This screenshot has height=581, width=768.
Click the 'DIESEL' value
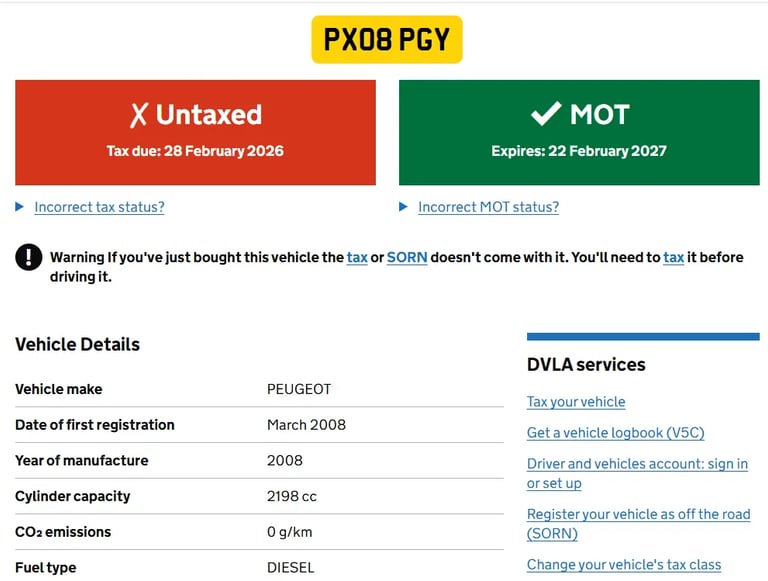290,568
